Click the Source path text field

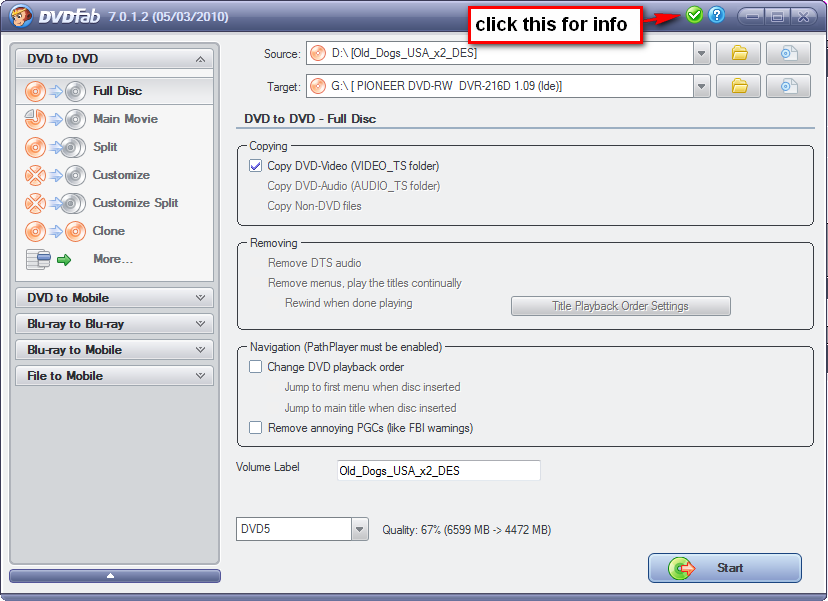(500, 53)
